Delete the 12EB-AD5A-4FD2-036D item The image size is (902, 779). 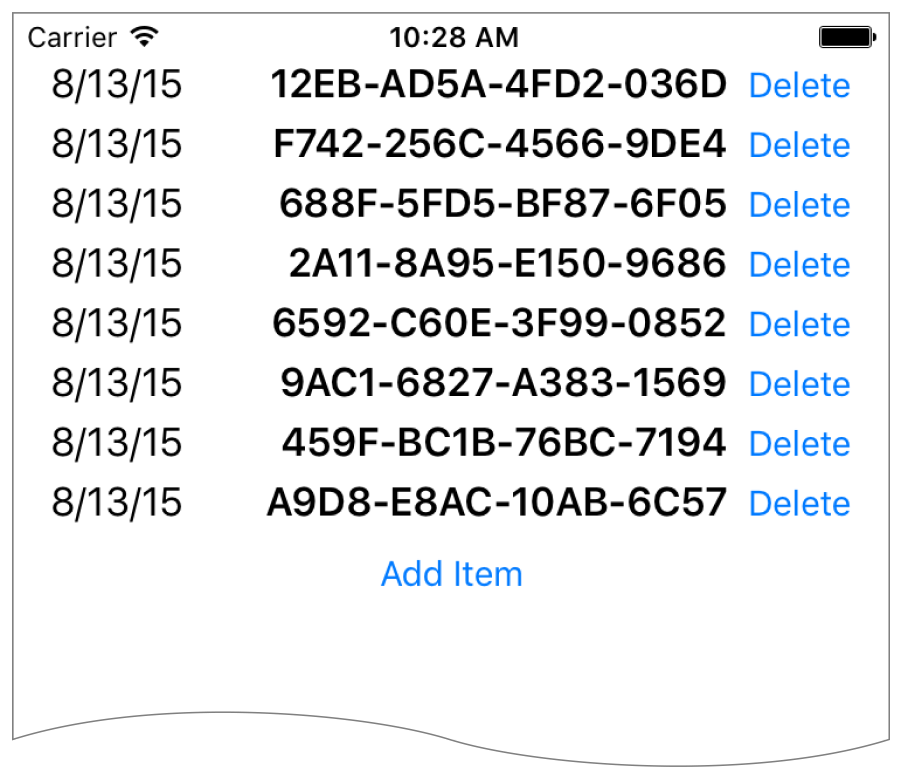point(799,86)
